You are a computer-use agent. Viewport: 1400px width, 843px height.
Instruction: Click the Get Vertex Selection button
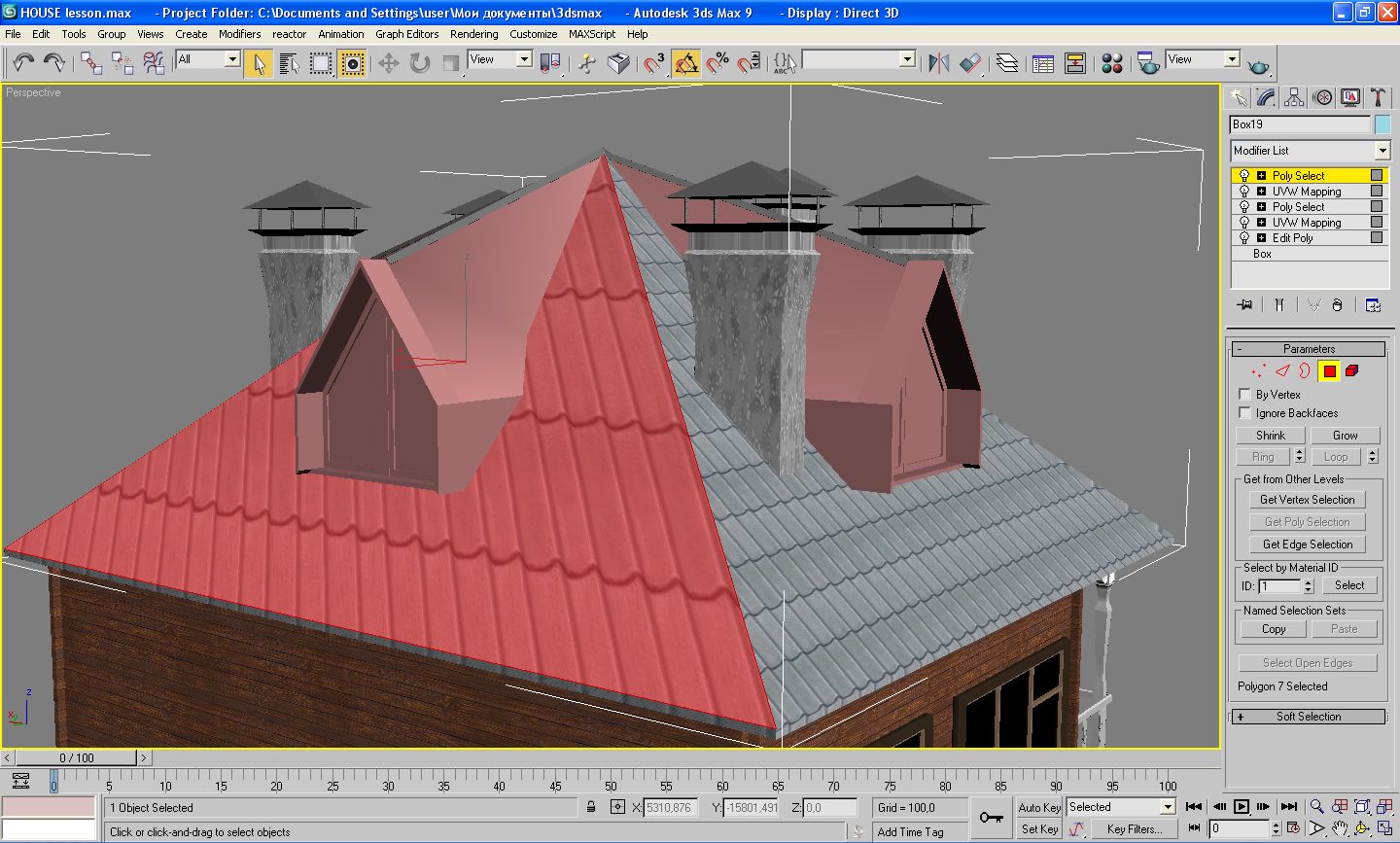pos(1308,500)
